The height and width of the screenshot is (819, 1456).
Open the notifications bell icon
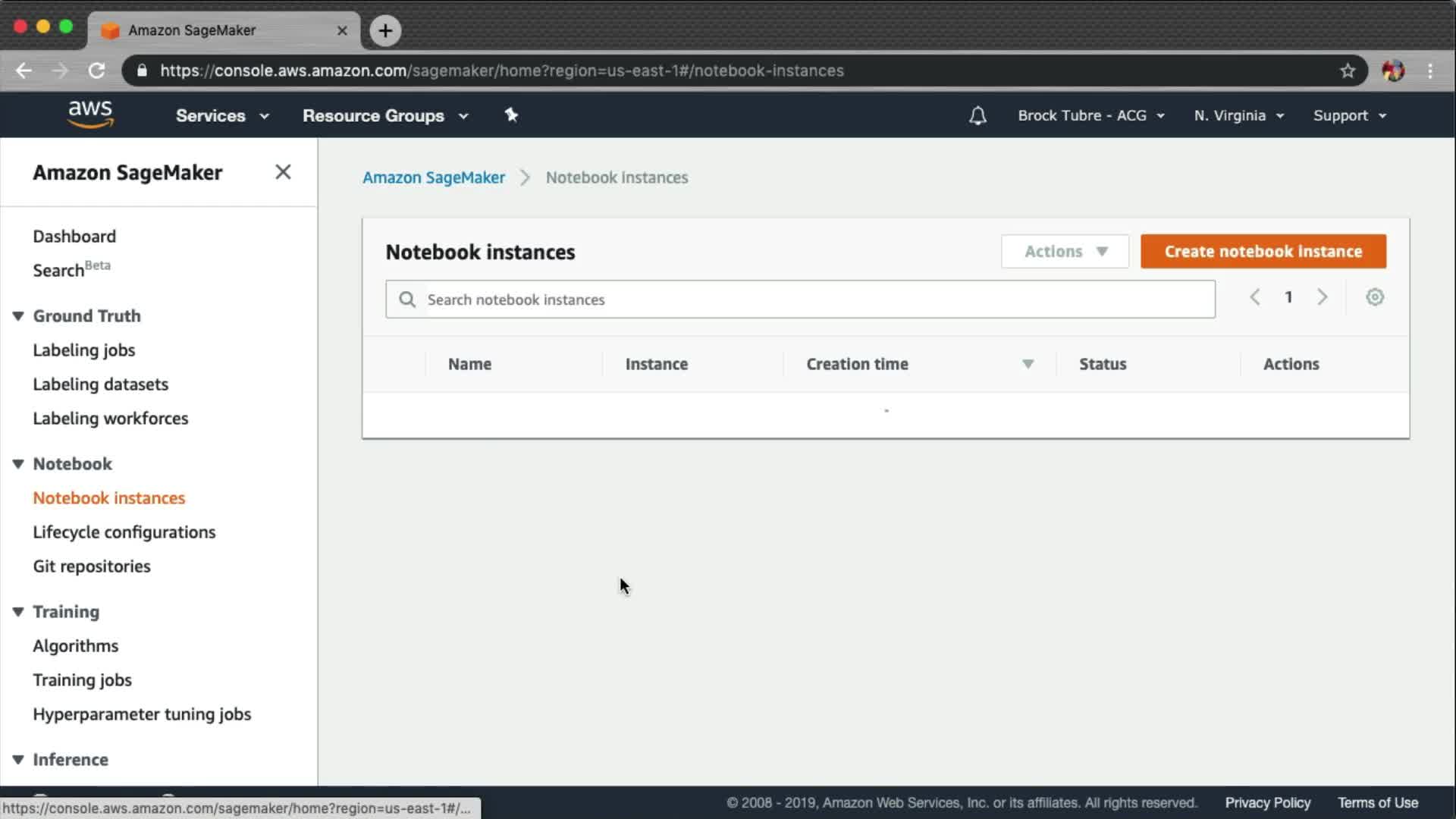(x=977, y=115)
